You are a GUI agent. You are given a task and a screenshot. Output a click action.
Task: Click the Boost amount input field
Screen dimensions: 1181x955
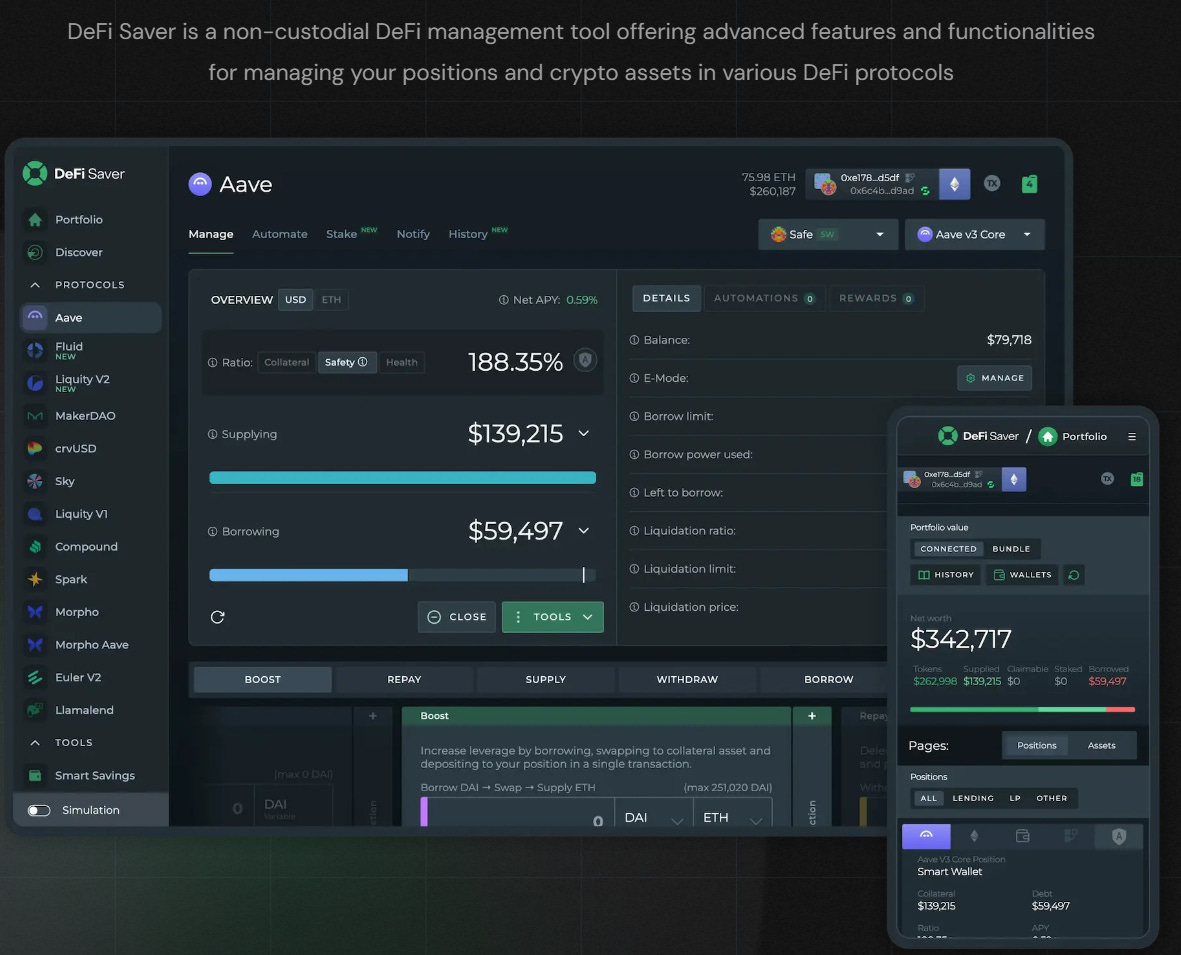pyautogui.click(x=517, y=813)
